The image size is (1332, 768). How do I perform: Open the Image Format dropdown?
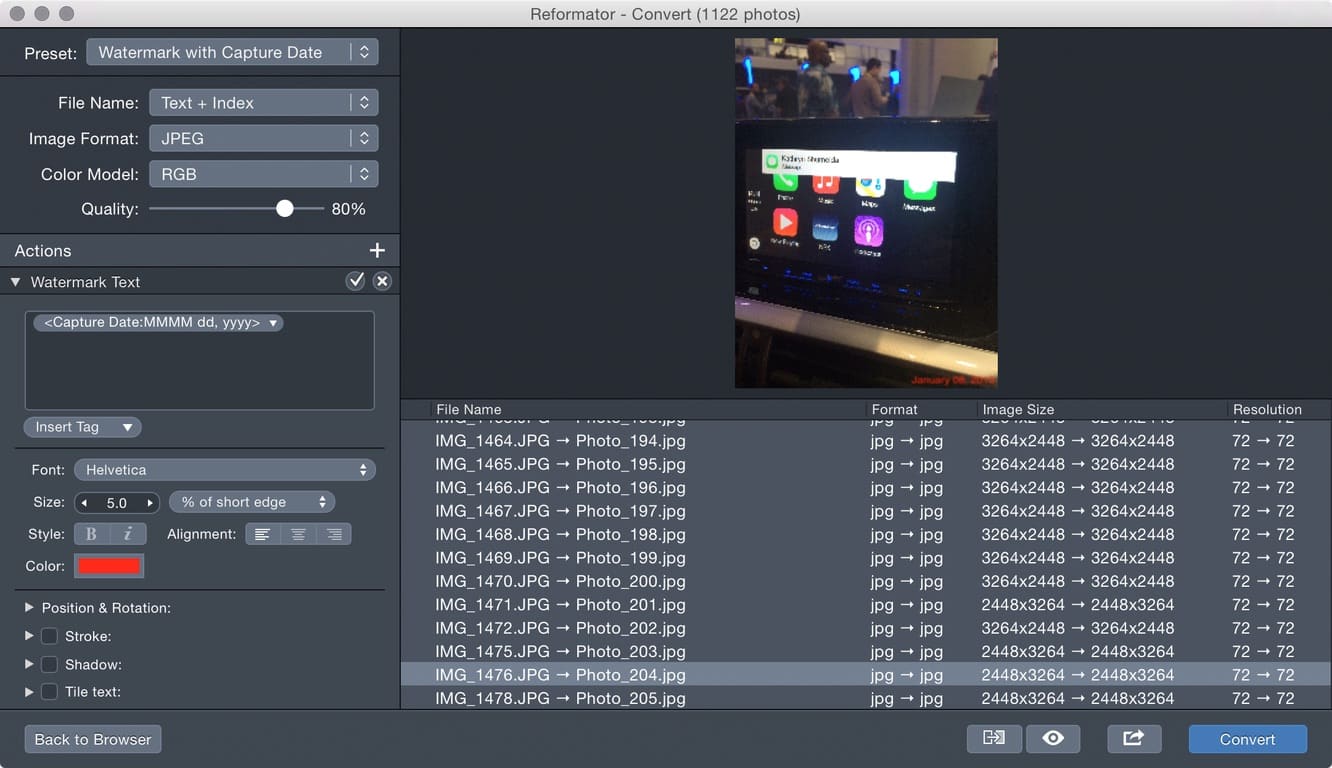263,138
